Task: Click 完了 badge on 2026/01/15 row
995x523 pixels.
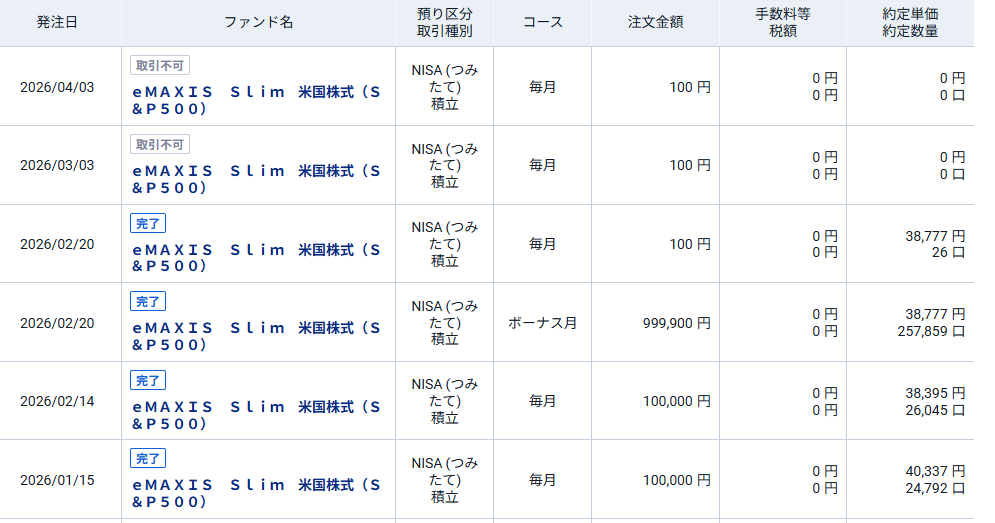Action: click(148, 459)
